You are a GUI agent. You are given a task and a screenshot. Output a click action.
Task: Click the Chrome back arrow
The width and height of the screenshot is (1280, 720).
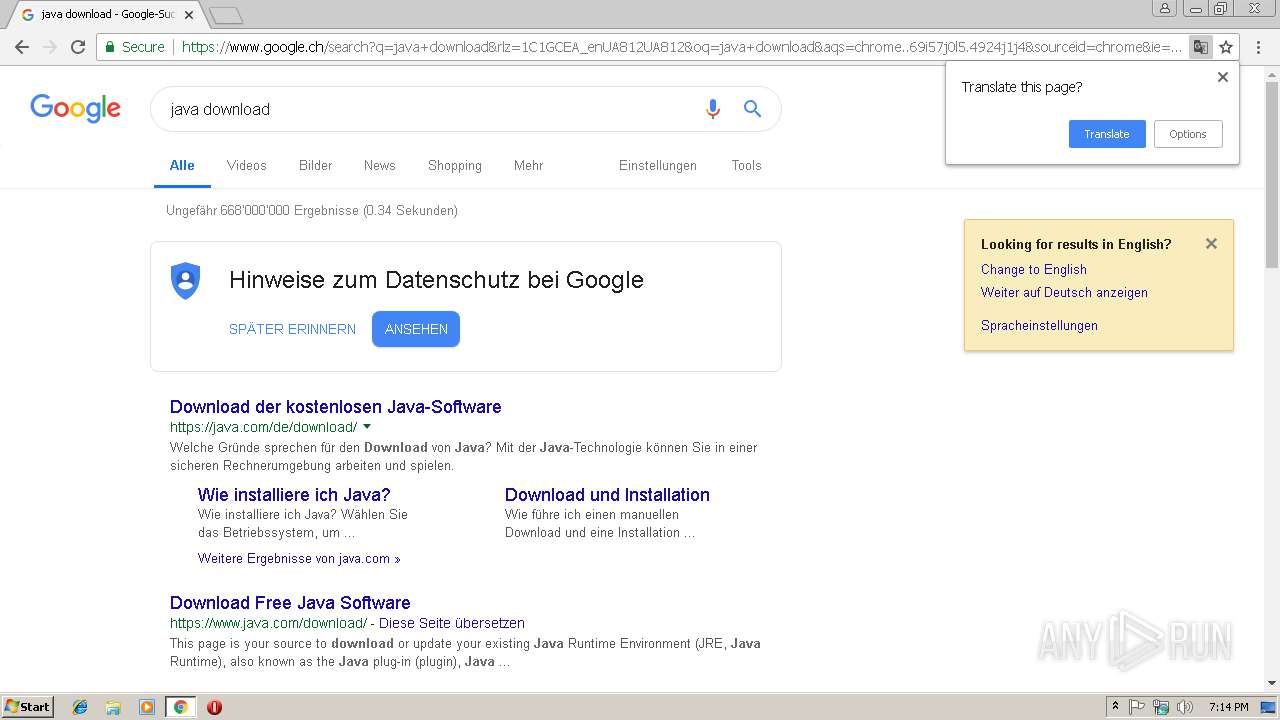coord(22,47)
